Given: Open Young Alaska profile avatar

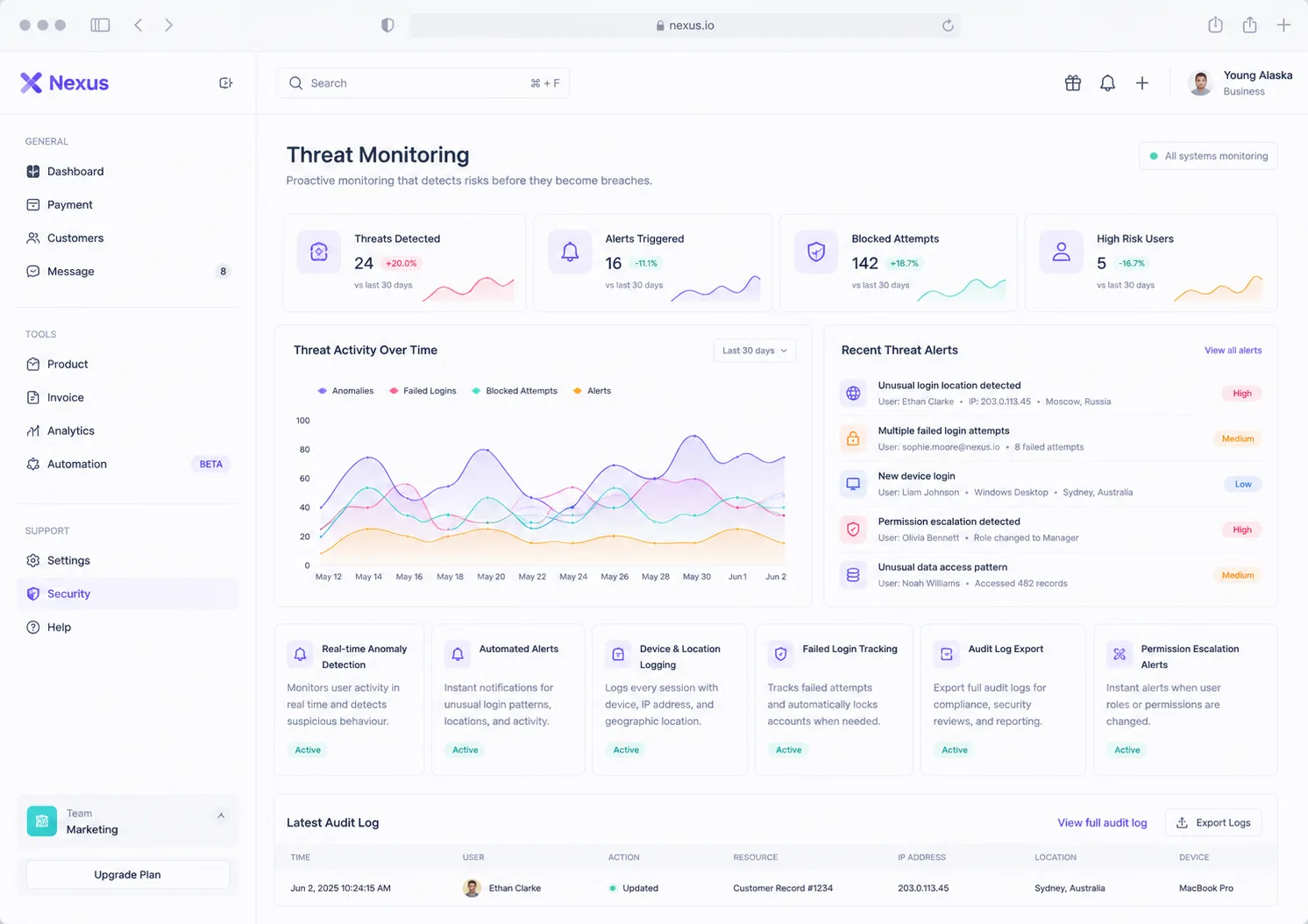Looking at the screenshot, I should point(1200,83).
